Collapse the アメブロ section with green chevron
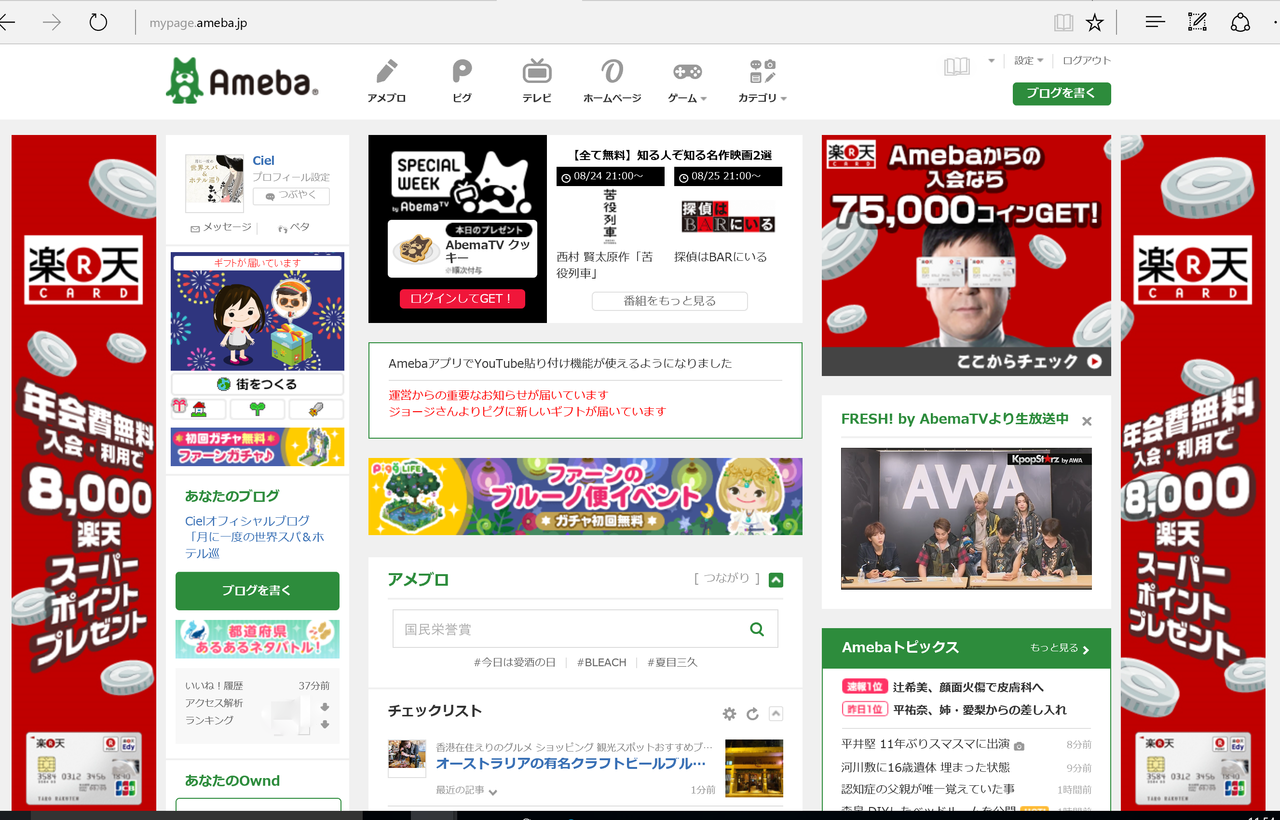 pyautogui.click(x=776, y=580)
